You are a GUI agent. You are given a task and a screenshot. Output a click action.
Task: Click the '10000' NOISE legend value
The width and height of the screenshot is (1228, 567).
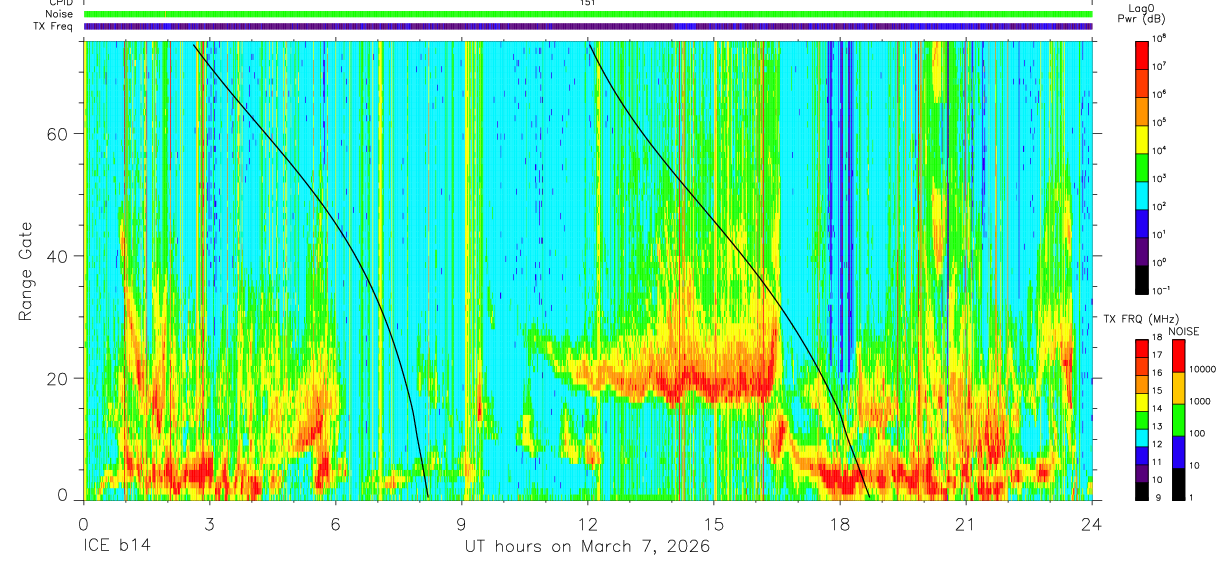tap(1202, 369)
